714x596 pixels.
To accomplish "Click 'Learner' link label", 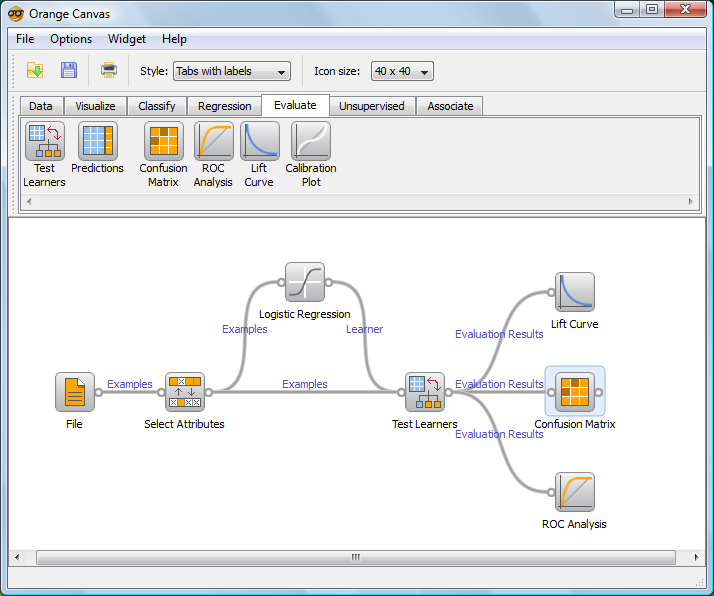I will coord(364,329).
